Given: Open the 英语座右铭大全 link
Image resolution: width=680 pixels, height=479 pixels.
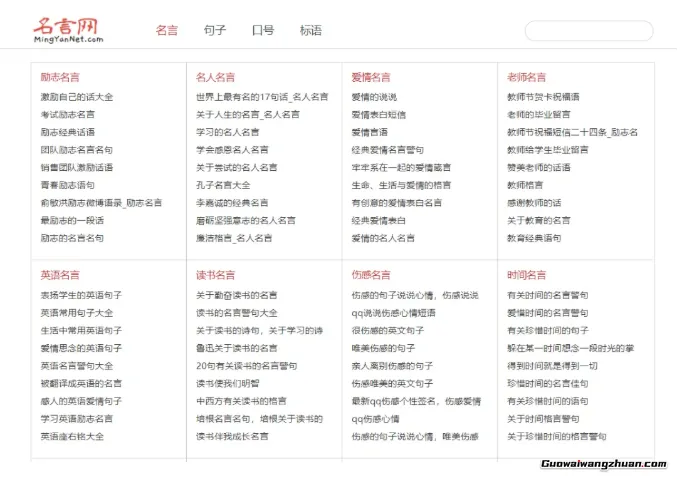Looking at the screenshot, I should click(x=72, y=436).
